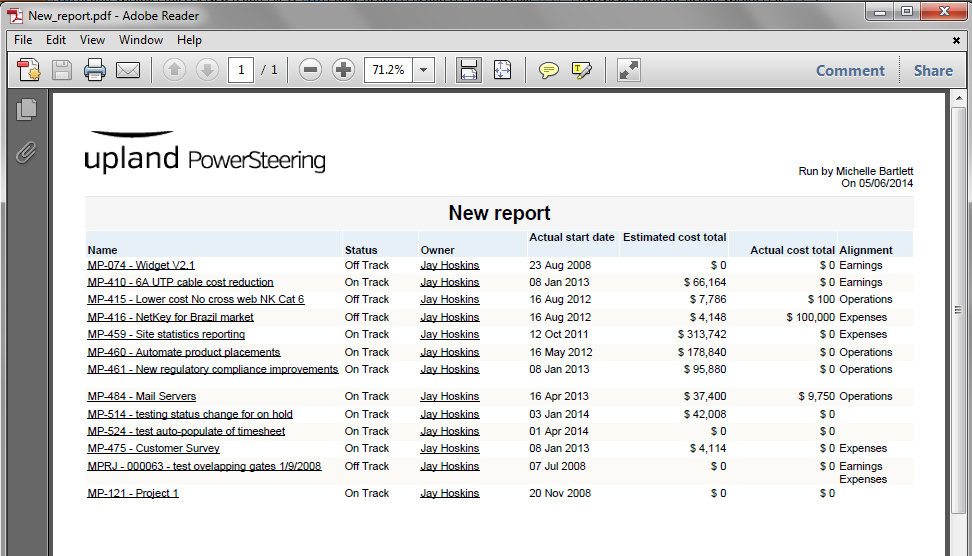Open the Edit menu
The height and width of the screenshot is (556, 972).
coord(56,40)
